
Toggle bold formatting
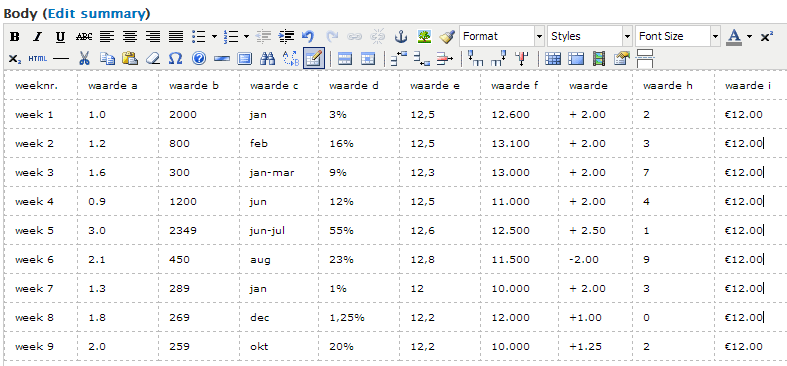15,37
